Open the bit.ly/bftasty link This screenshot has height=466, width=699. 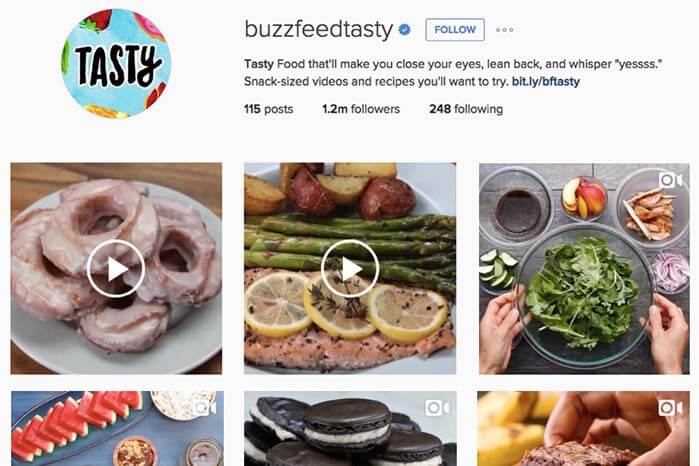pyautogui.click(x=546, y=82)
